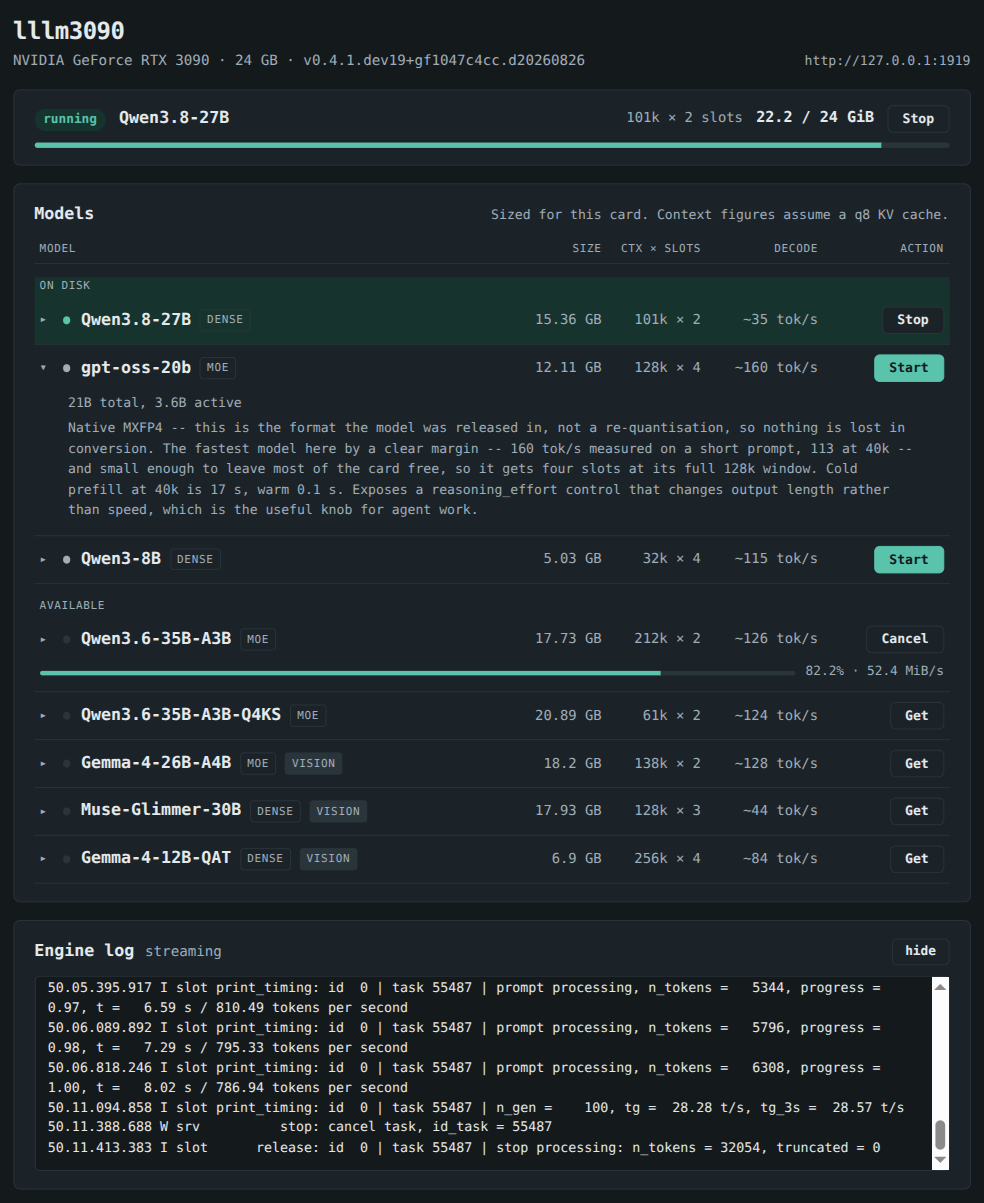
Task: Stop Qwen3.8-27B in the models table
Action: pyautogui.click(x=912, y=320)
